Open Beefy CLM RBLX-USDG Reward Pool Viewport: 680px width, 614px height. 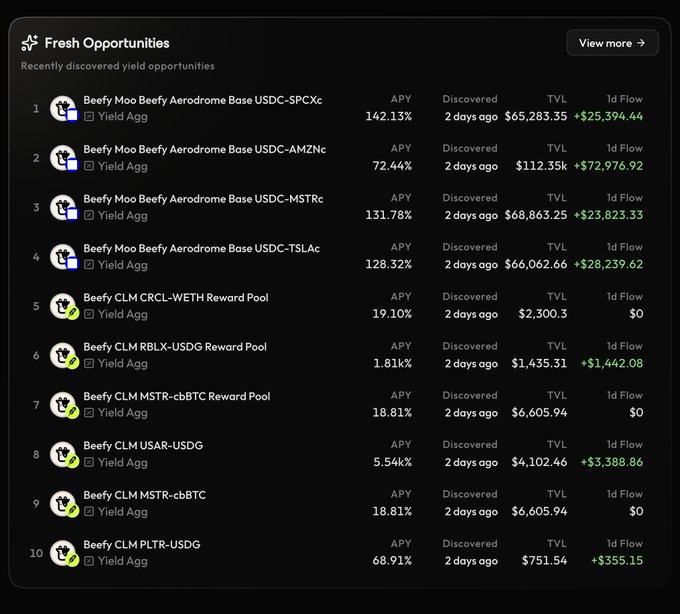175,347
